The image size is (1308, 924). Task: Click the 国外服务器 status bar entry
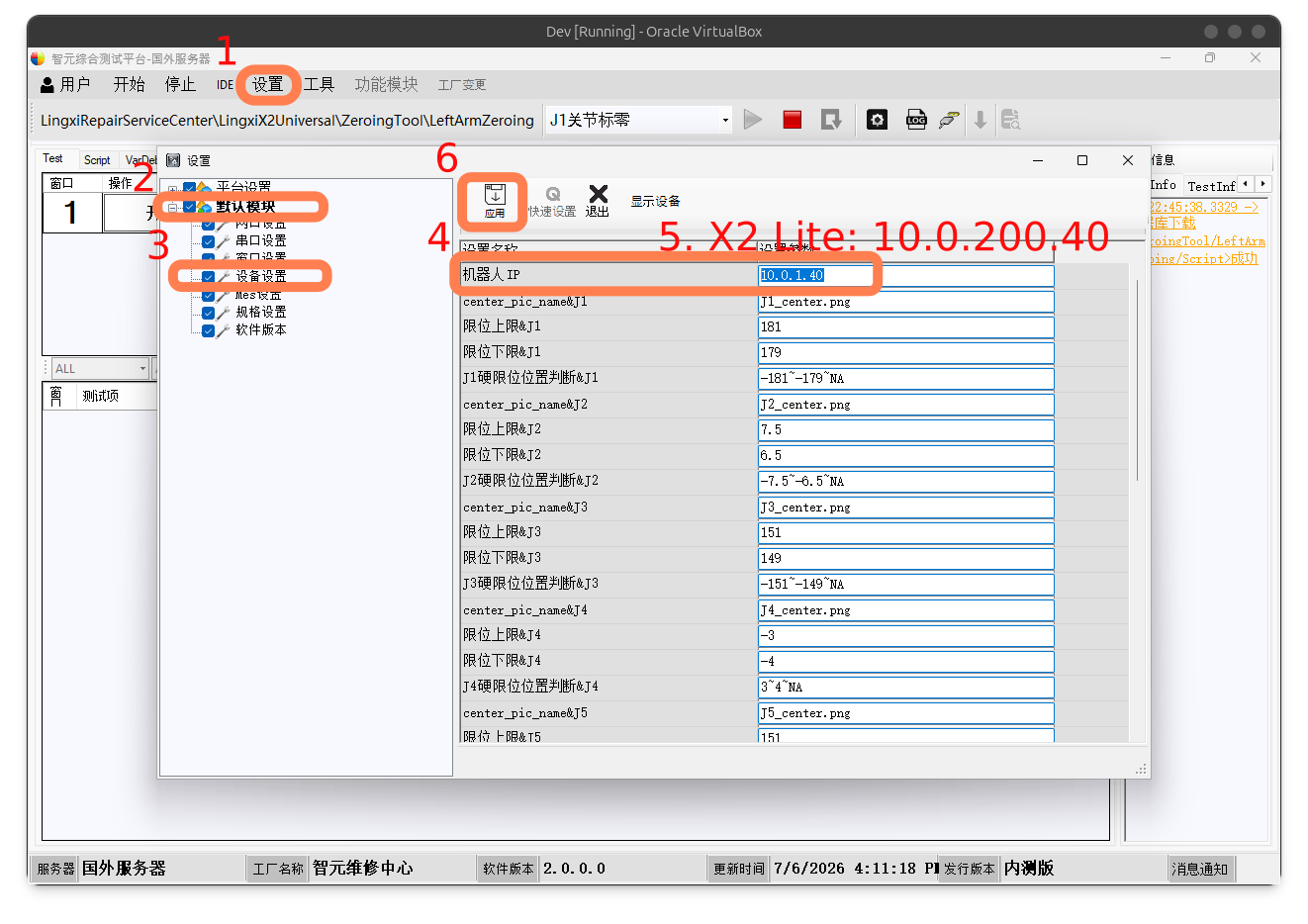pos(124,869)
